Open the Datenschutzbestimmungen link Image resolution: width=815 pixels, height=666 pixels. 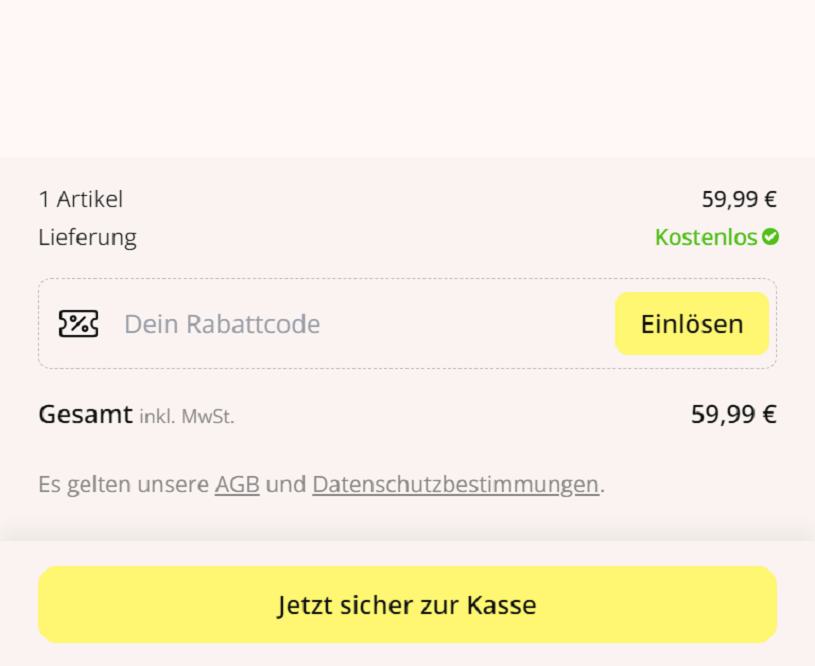click(x=455, y=485)
